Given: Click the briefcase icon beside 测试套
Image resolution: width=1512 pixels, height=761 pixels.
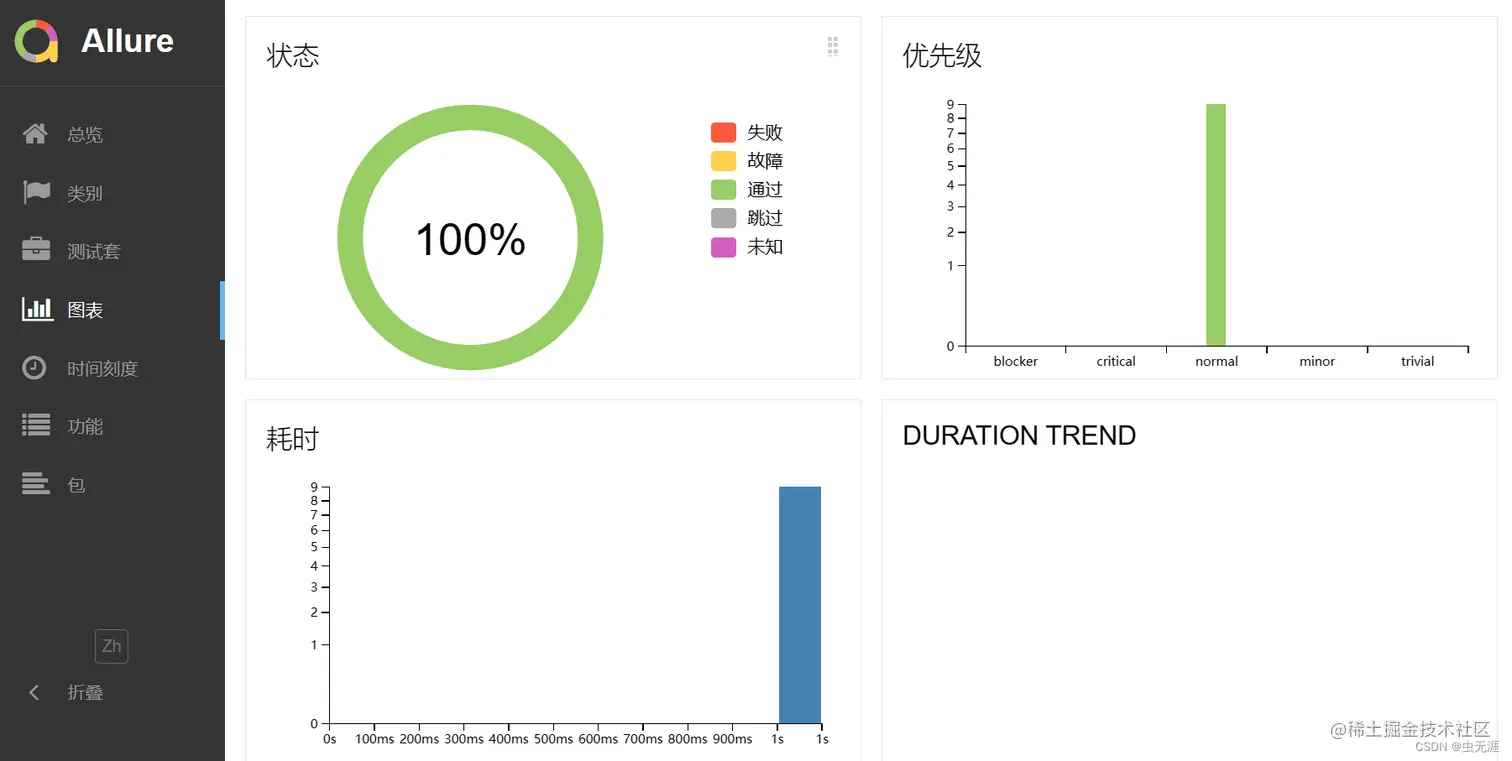Looking at the screenshot, I should (x=36, y=250).
